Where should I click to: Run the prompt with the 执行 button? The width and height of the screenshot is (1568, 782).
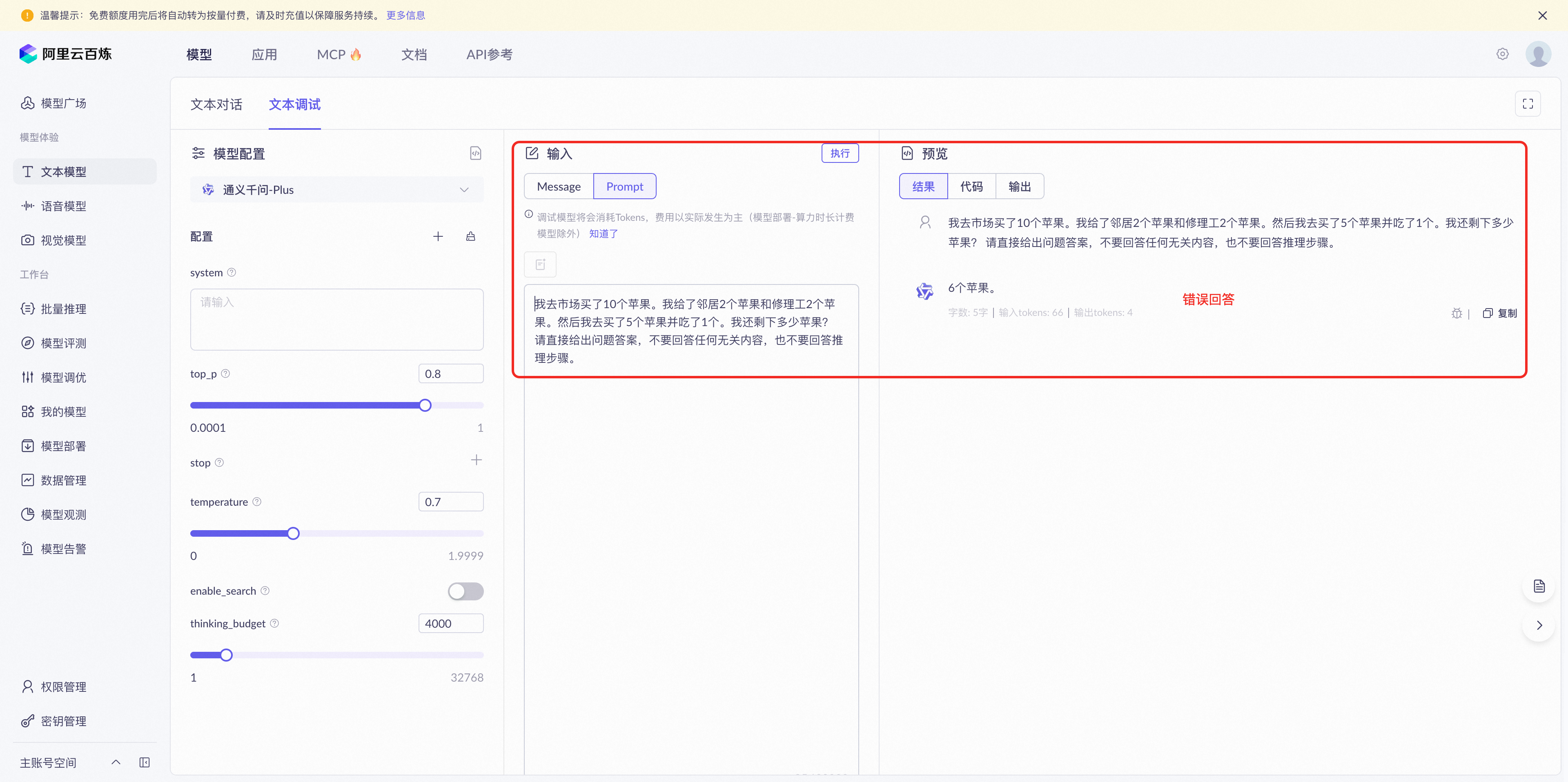tap(840, 153)
